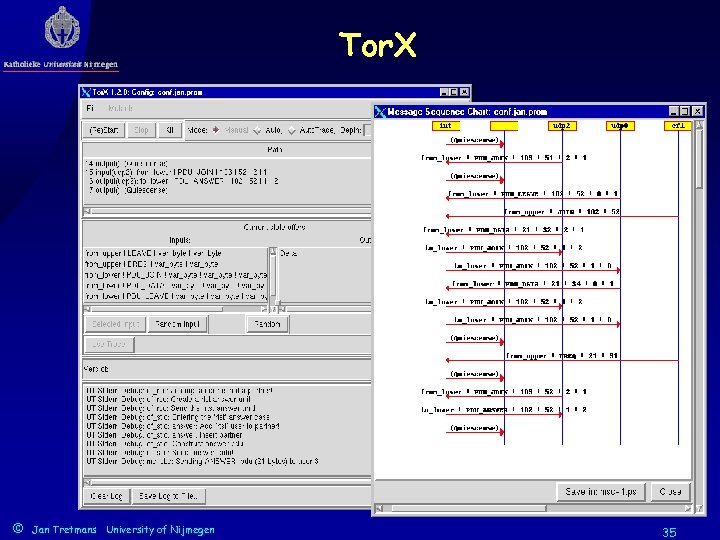Select the cf1 instance header

click(x=678, y=126)
